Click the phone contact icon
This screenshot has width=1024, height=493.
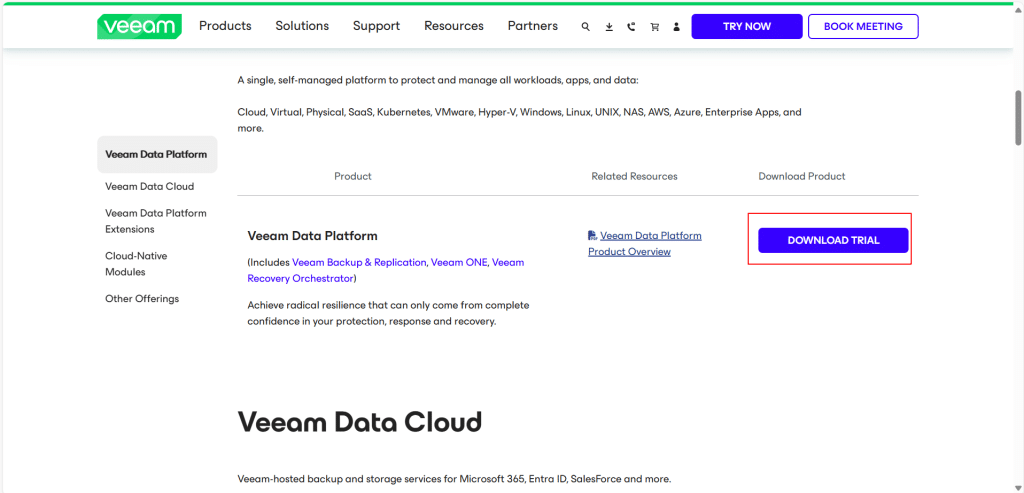pos(631,27)
